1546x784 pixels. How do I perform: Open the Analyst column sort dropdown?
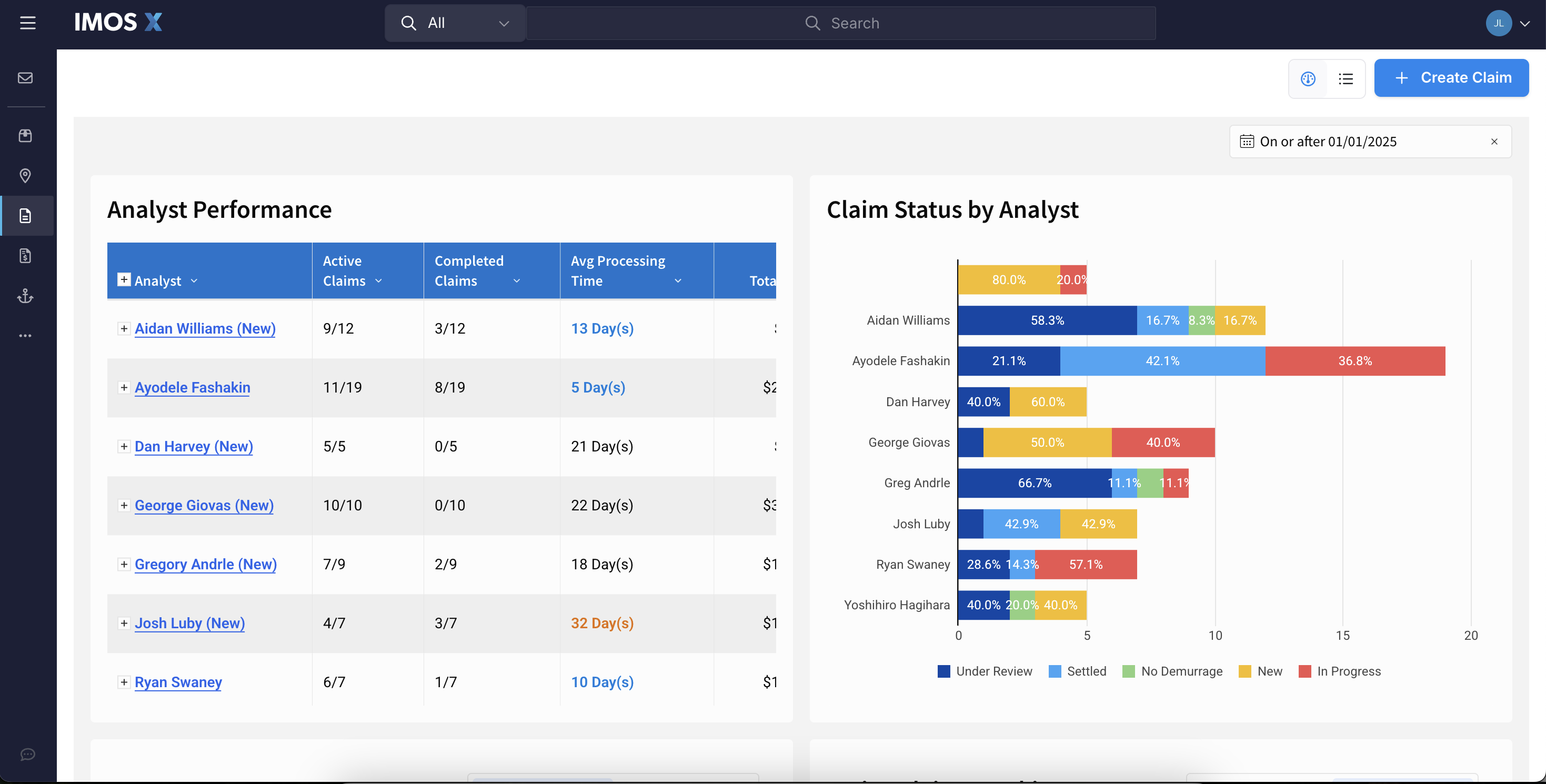195,280
